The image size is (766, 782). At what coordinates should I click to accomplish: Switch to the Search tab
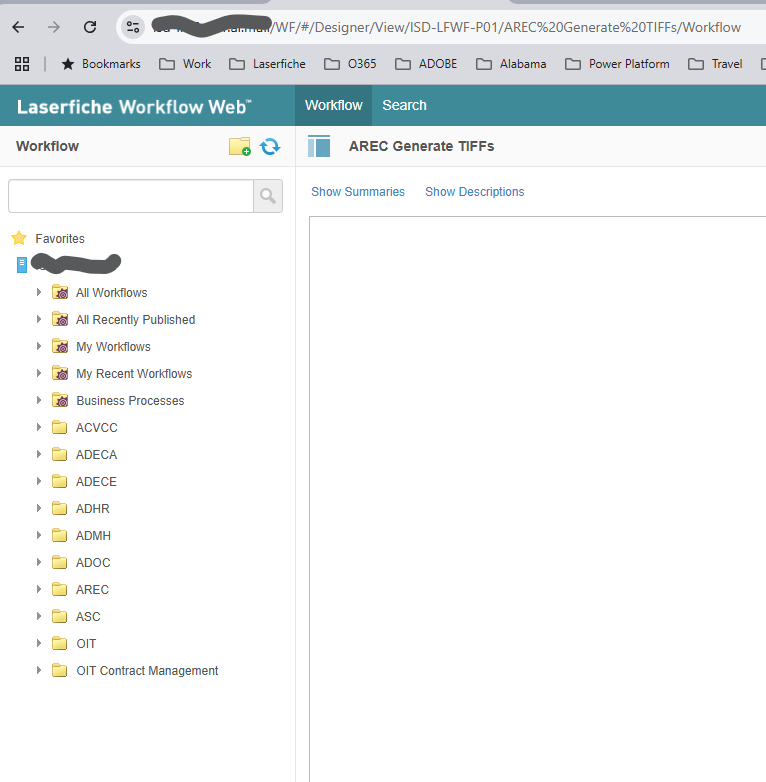pyautogui.click(x=404, y=105)
